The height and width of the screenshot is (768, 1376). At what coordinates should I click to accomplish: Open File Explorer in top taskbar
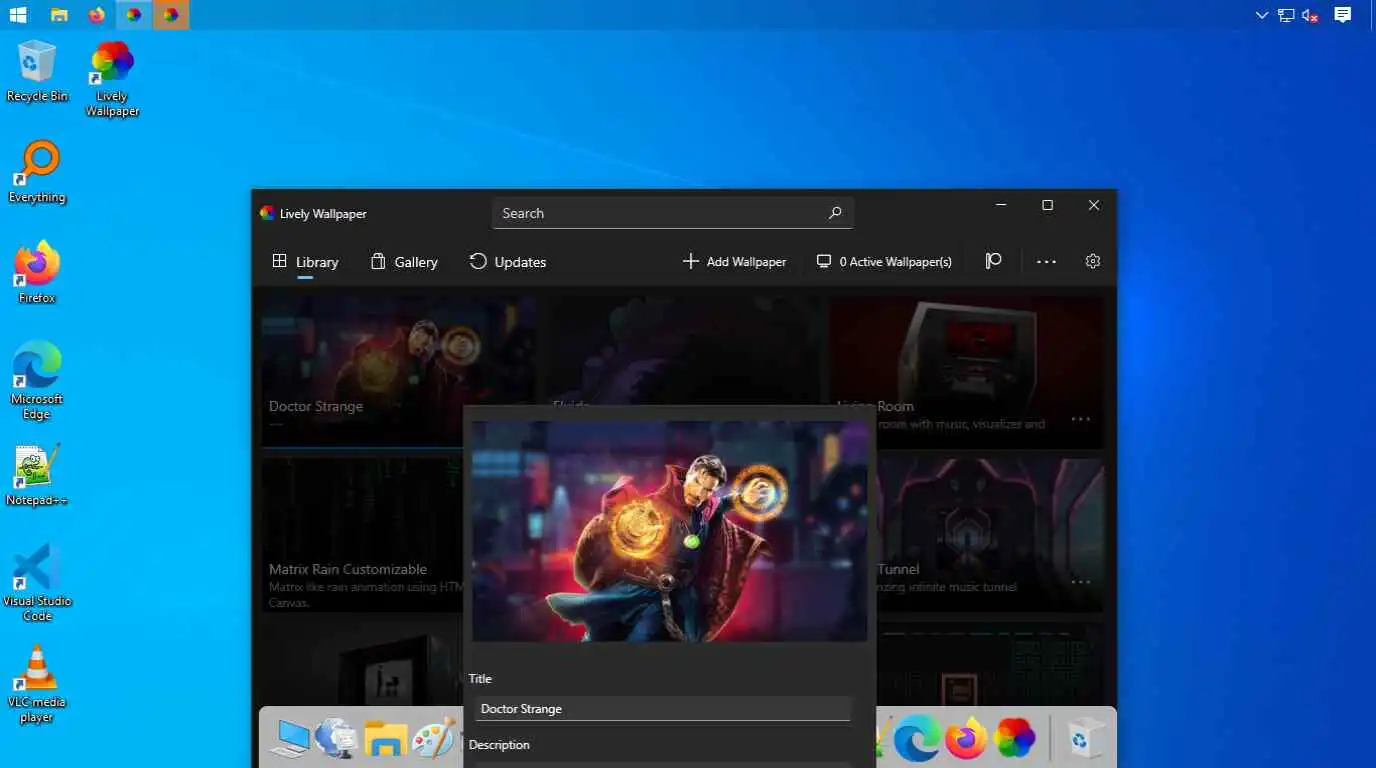59,15
